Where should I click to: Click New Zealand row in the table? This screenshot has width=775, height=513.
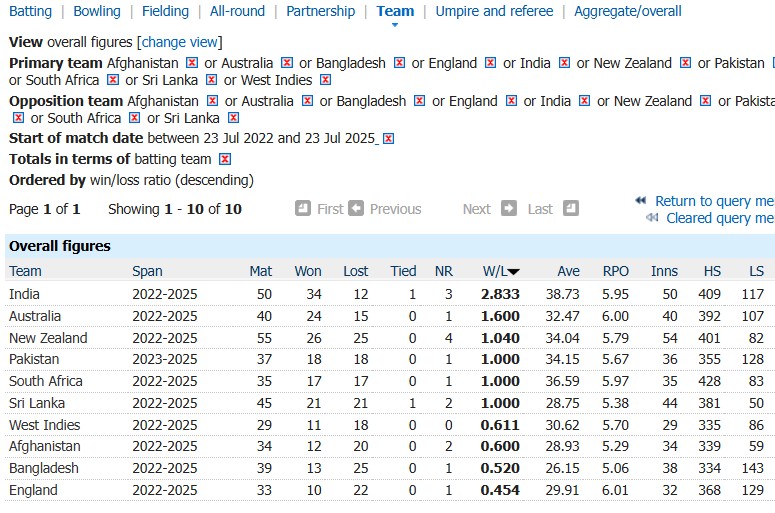388,338
